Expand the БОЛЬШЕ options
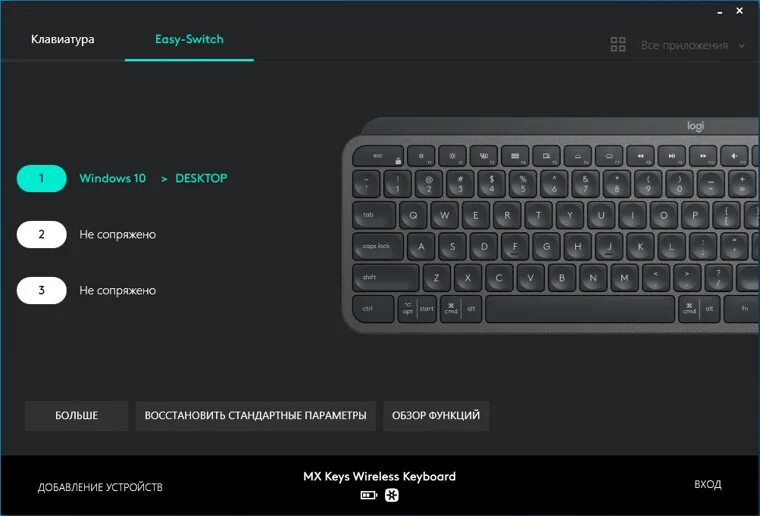This screenshot has width=760, height=516. point(77,416)
